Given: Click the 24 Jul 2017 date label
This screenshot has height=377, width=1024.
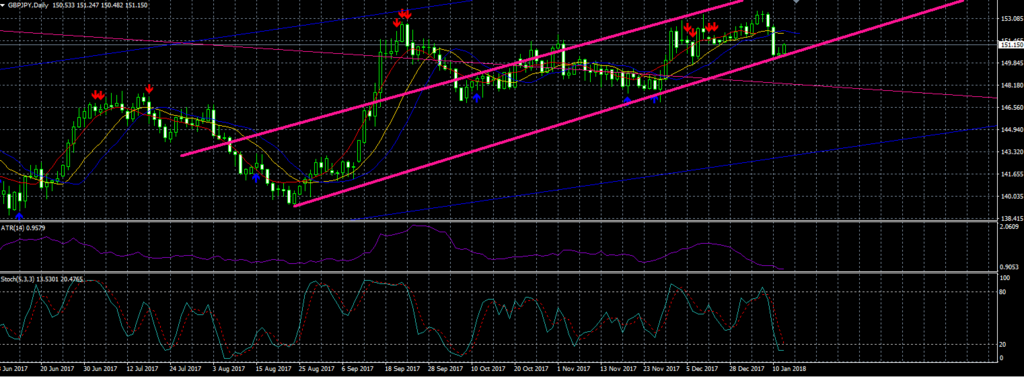Looking at the screenshot, I should (185, 369).
